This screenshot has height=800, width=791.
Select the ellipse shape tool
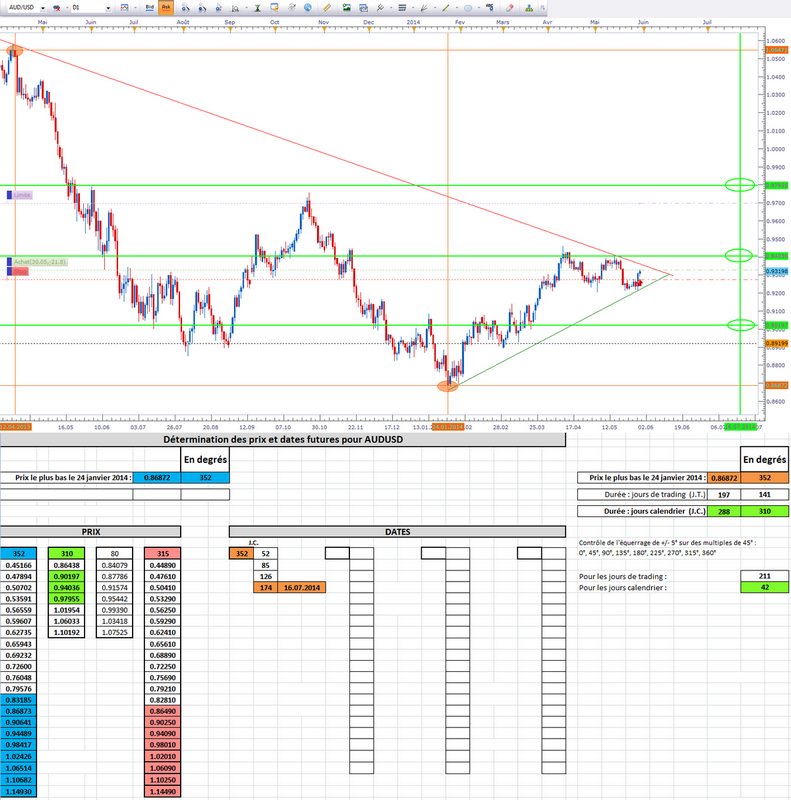tap(468, 8)
